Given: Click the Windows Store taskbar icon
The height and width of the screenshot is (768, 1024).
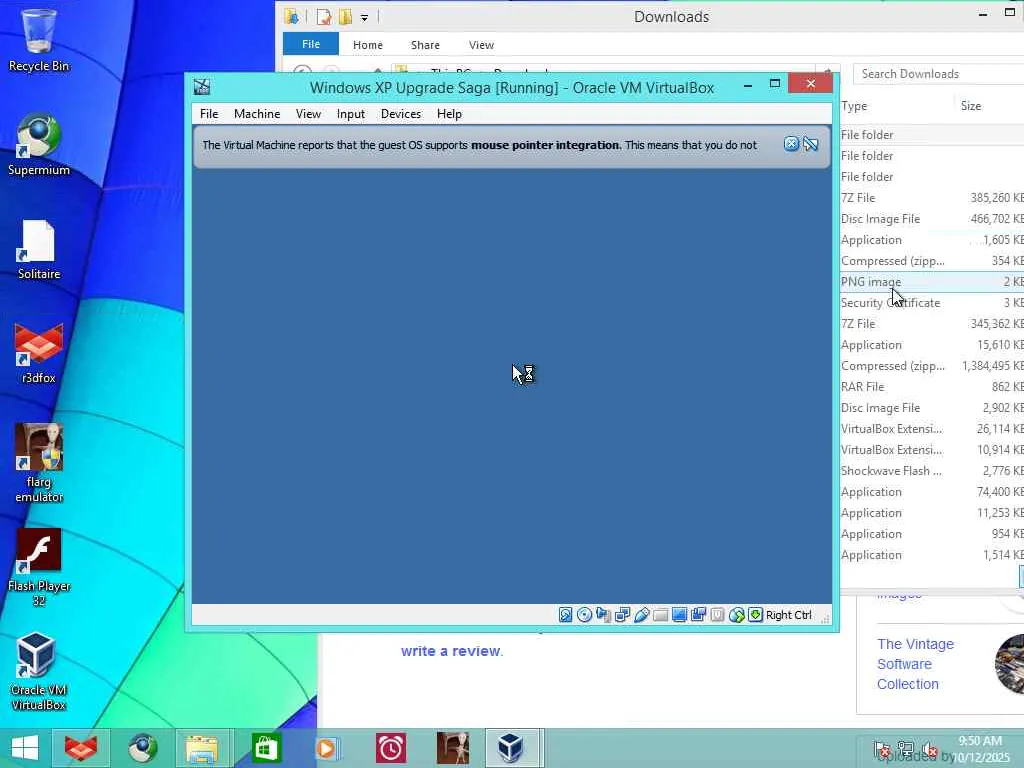Looking at the screenshot, I should (x=264, y=748).
